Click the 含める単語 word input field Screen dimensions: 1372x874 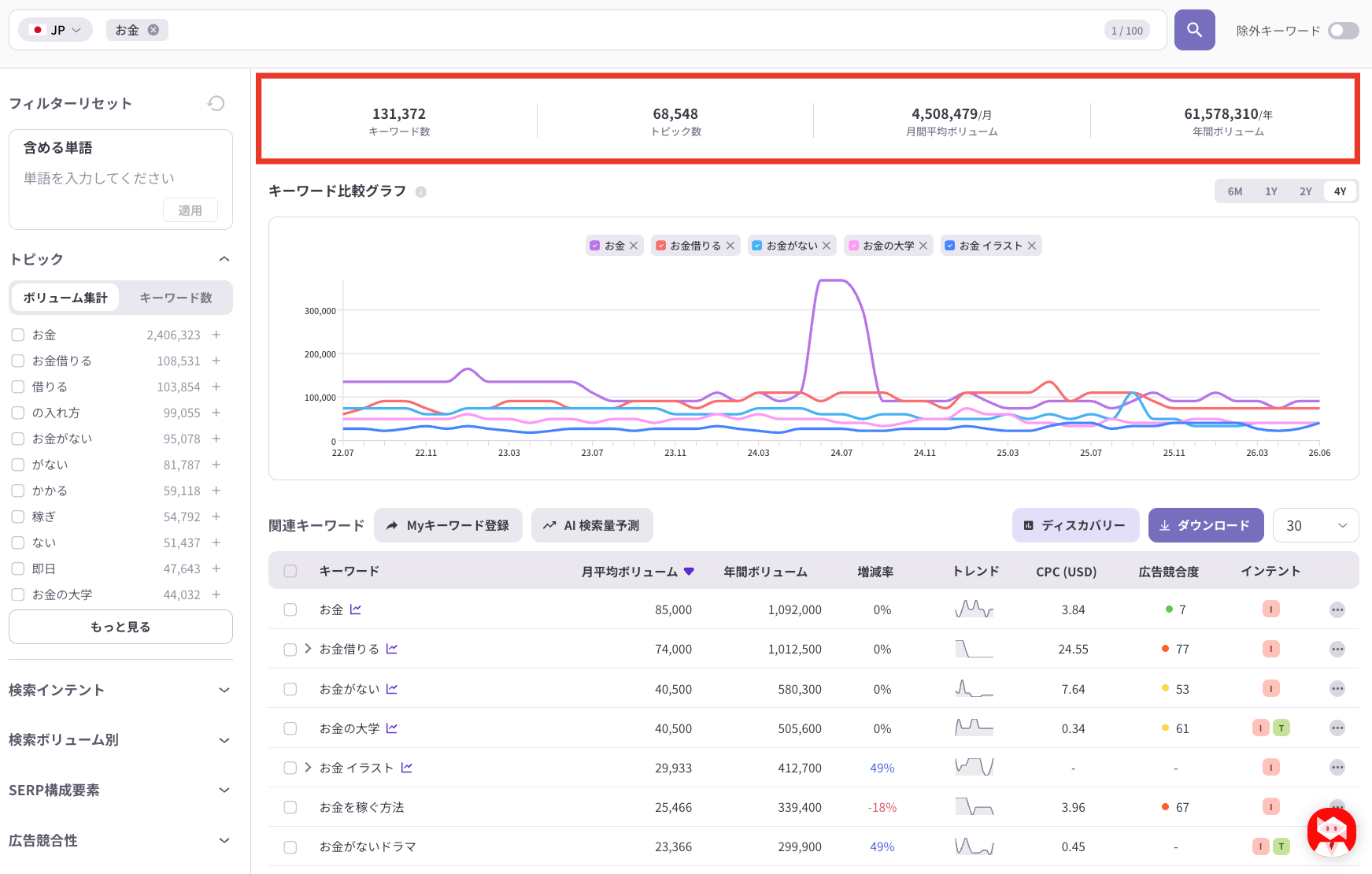pos(120,178)
